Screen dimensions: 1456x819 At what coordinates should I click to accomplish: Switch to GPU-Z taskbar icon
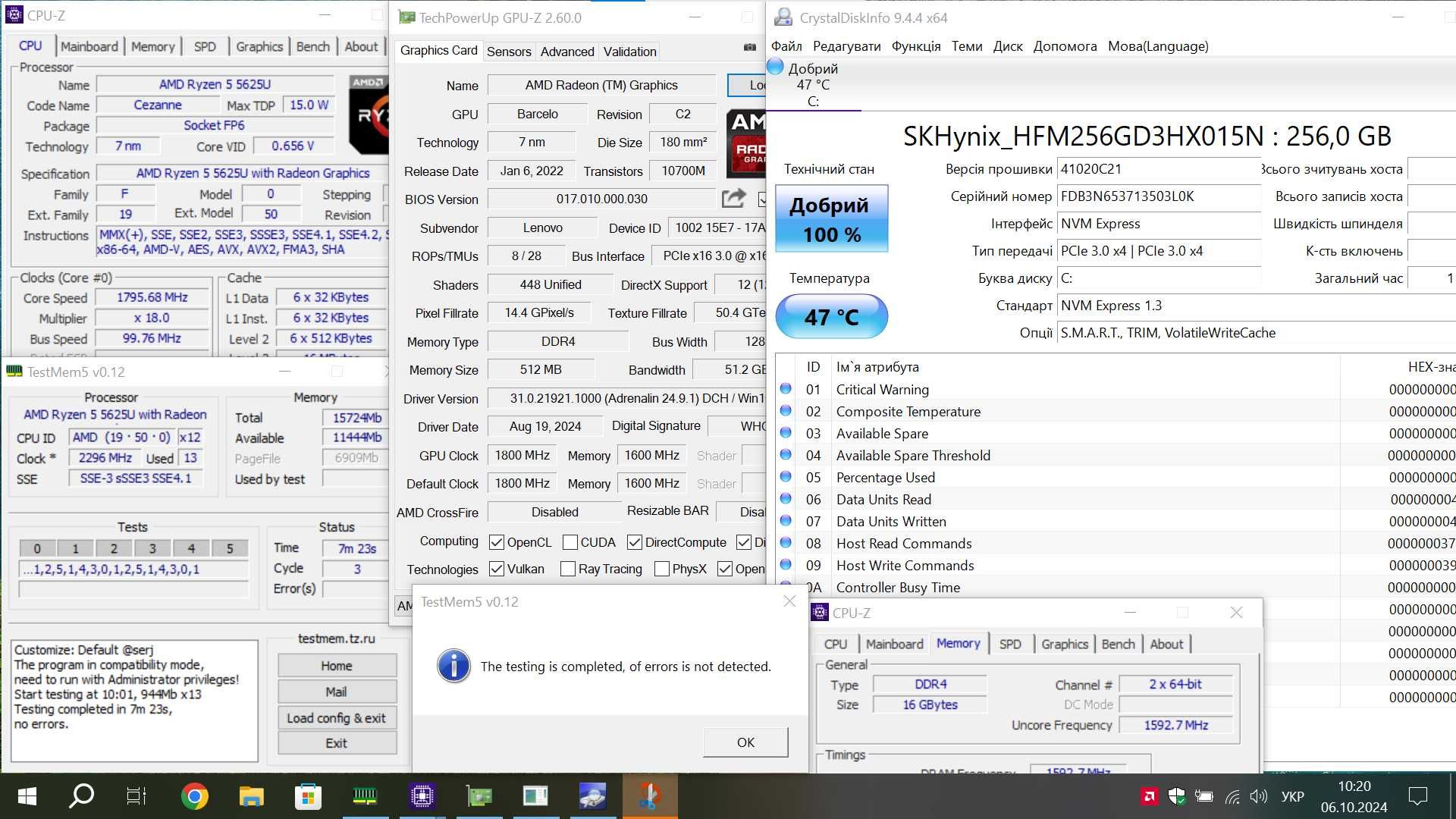479,796
